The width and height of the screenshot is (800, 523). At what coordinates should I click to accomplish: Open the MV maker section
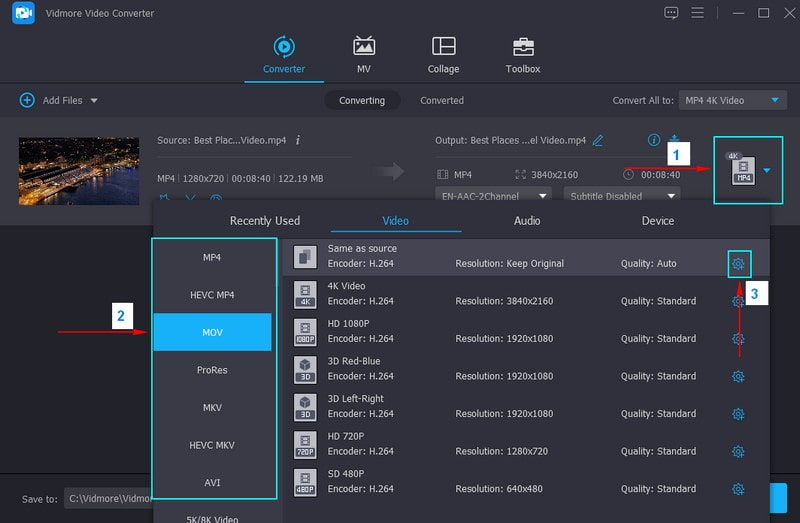pyautogui.click(x=364, y=55)
